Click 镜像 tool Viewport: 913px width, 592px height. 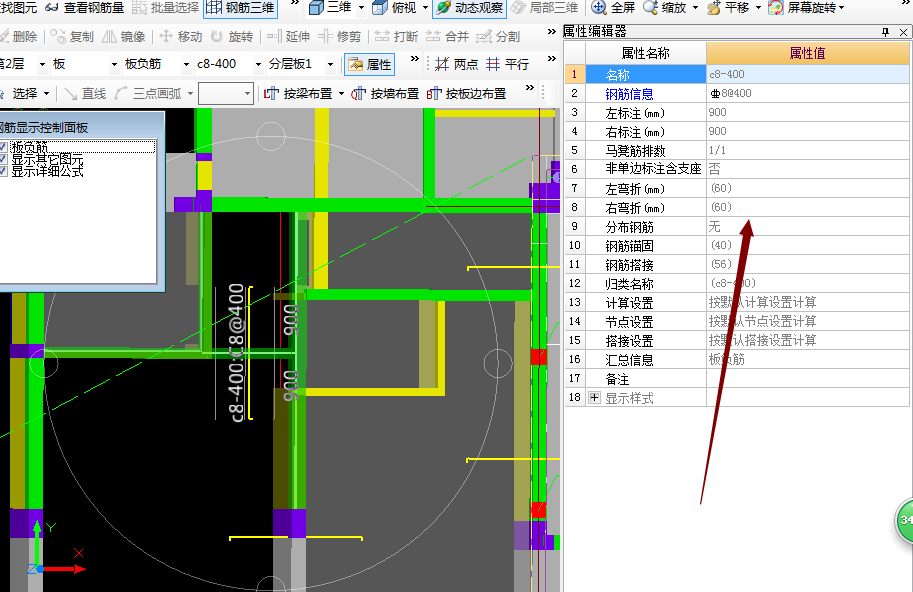(123, 37)
